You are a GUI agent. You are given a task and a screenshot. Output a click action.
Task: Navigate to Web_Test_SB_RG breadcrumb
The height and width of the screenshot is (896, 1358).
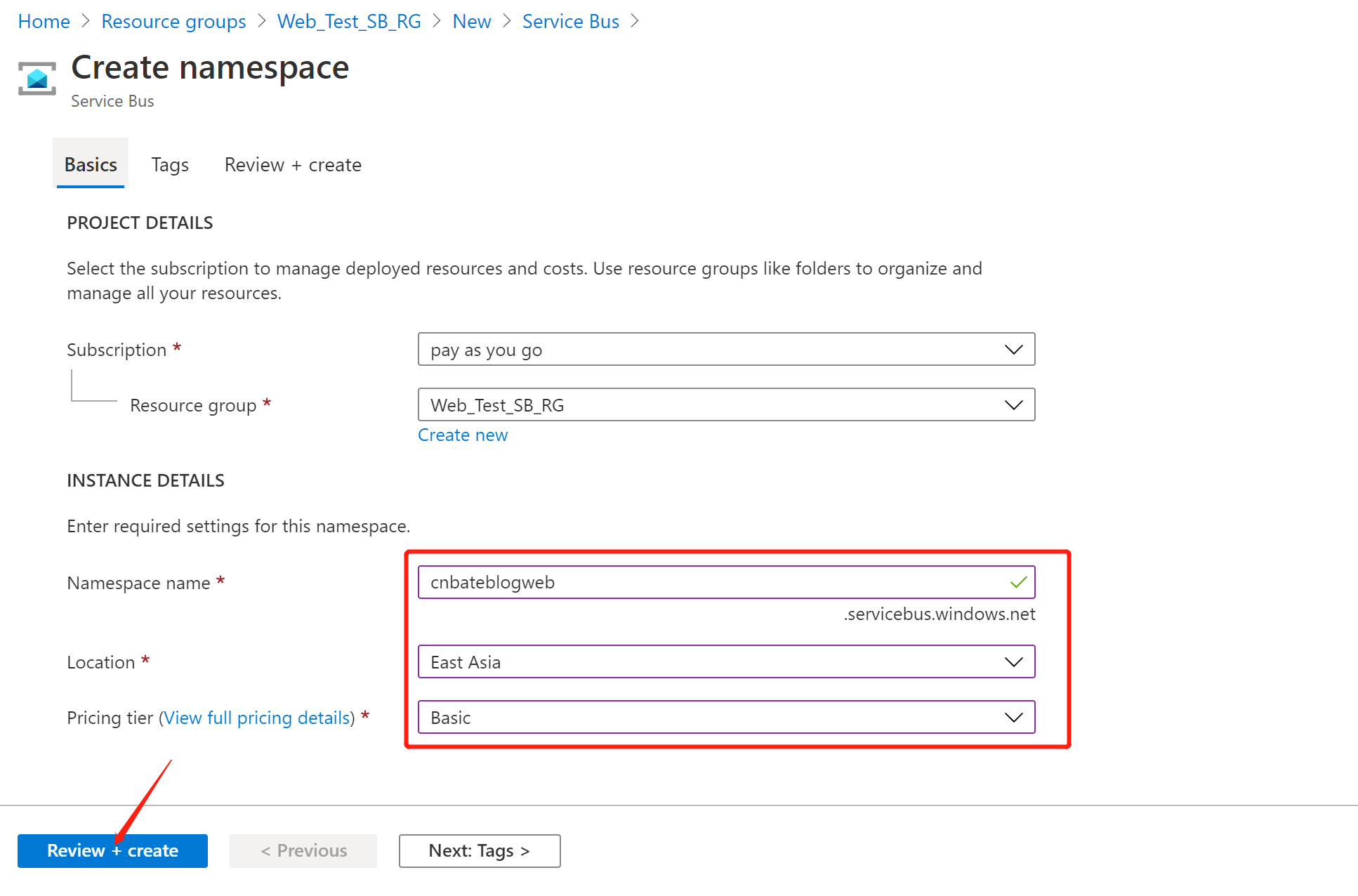coord(349,21)
